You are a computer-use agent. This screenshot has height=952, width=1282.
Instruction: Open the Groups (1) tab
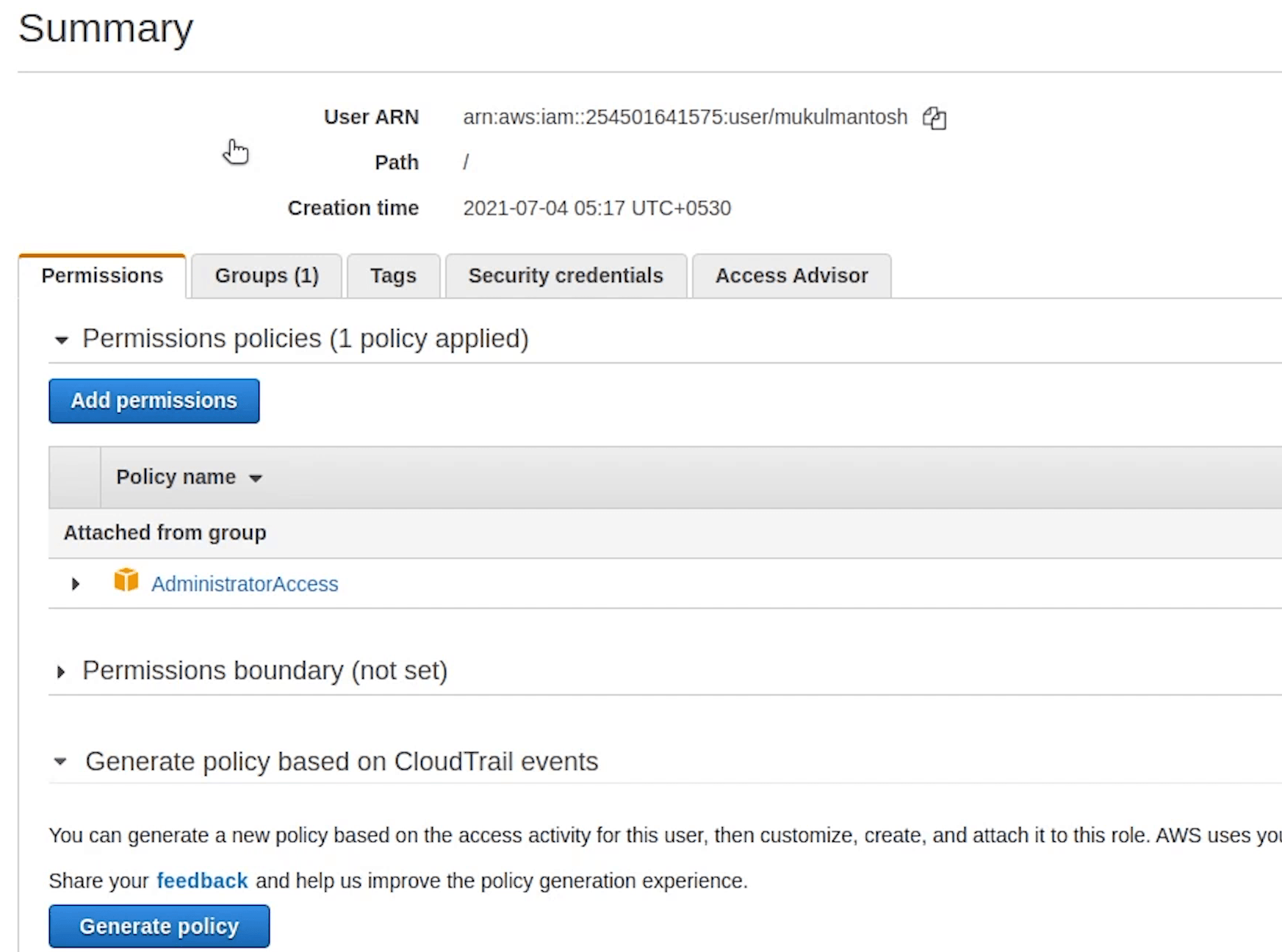[266, 276]
